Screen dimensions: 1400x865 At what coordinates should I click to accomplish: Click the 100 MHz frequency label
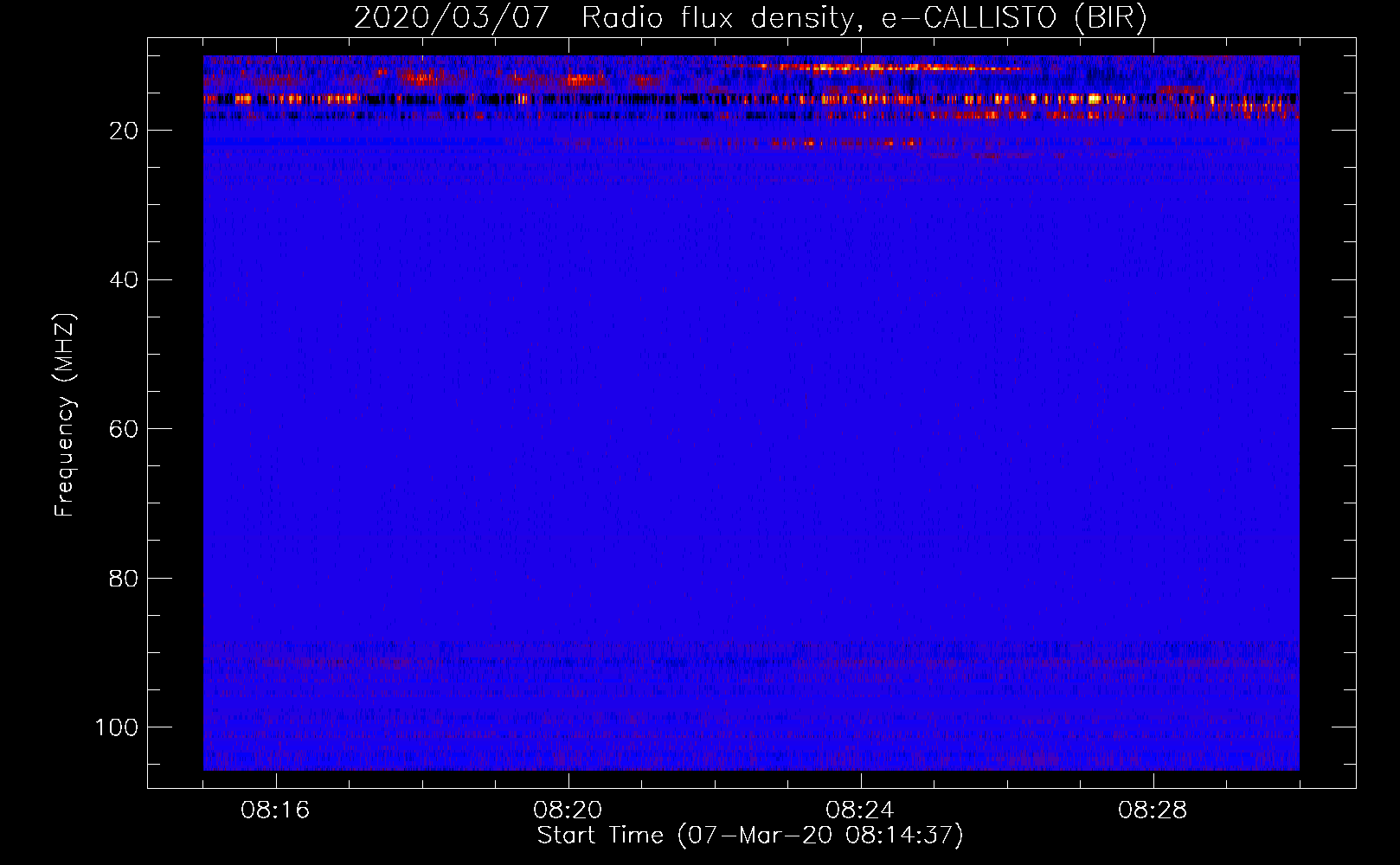117,727
